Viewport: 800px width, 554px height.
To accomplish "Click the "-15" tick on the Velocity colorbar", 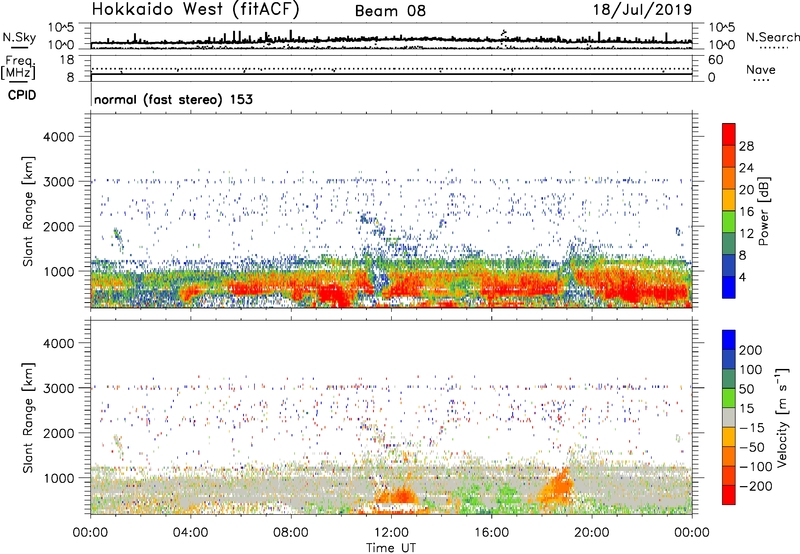I will pyautogui.click(x=751, y=427).
